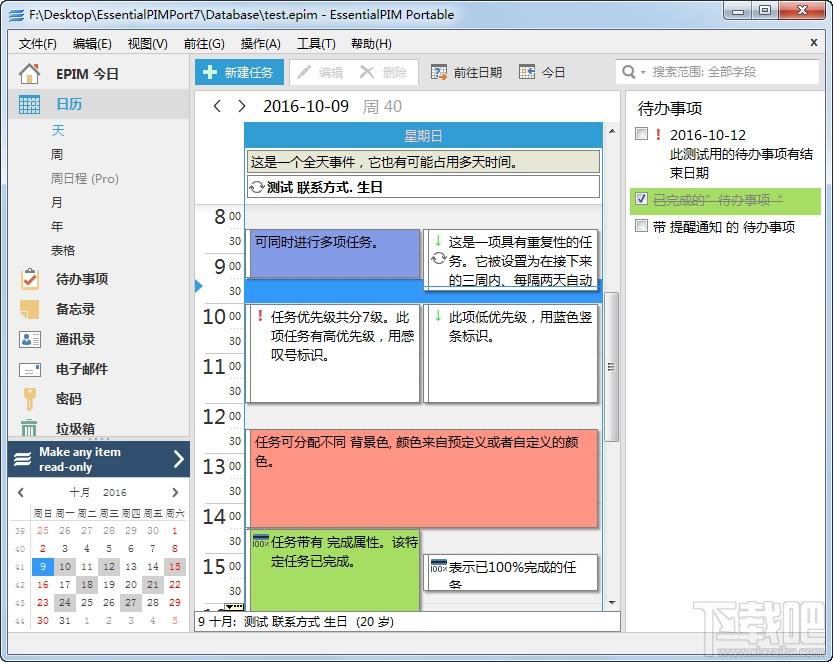Screen dimensions: 833x662
Task: Open the Trash bin icon (垃圾箱)
Action: [29, 428]
